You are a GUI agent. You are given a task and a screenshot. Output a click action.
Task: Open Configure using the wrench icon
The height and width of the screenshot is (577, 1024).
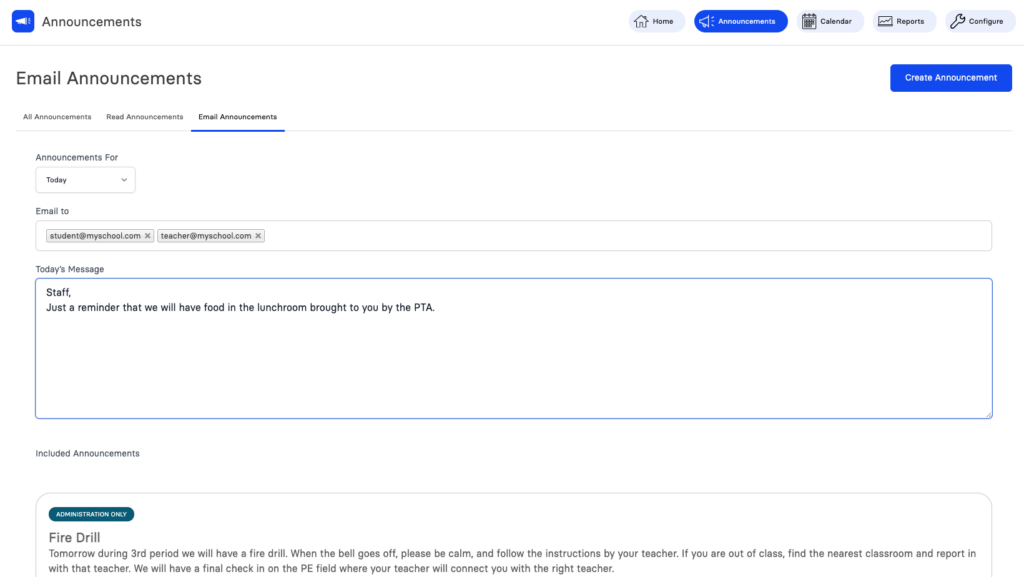958,20
